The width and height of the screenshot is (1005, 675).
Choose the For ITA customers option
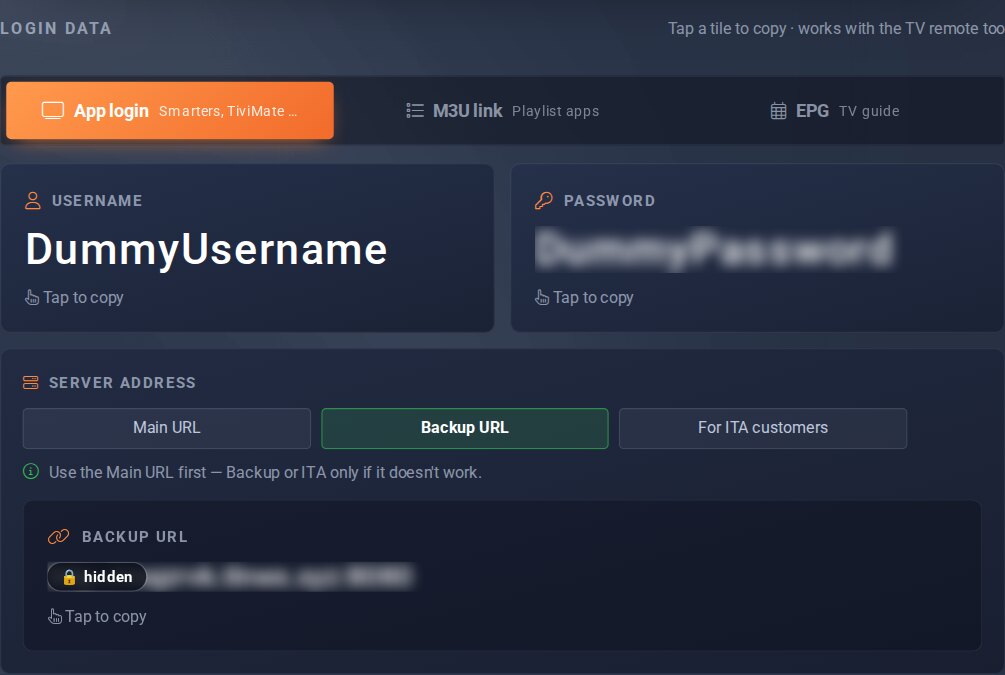point(763,428)
